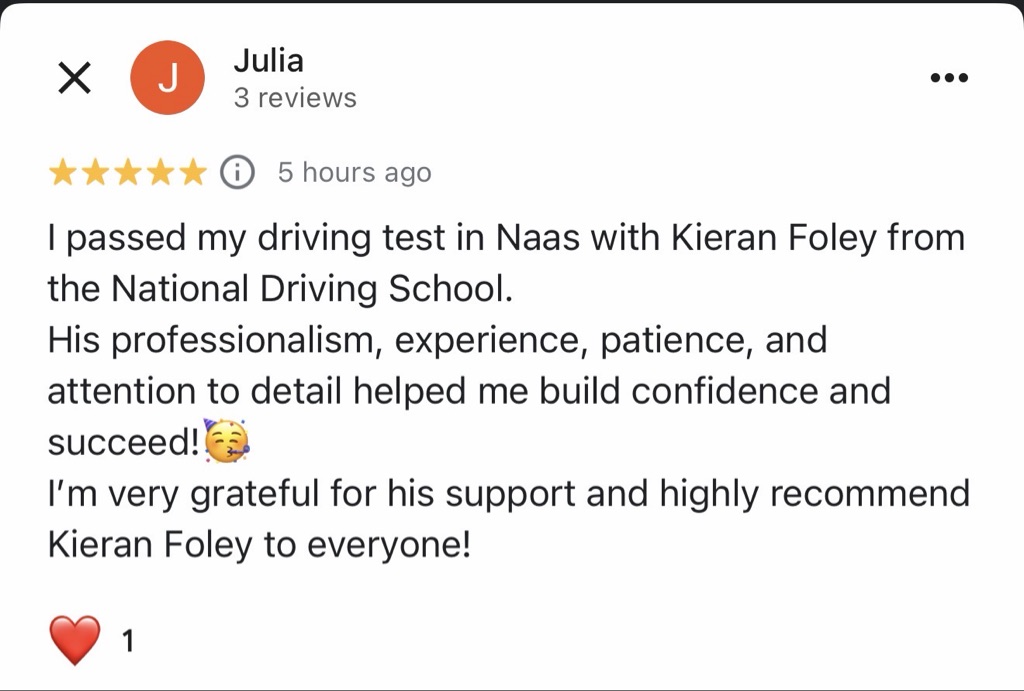
Task: Click the second star in the rating
Action: (x=95, y=172)
